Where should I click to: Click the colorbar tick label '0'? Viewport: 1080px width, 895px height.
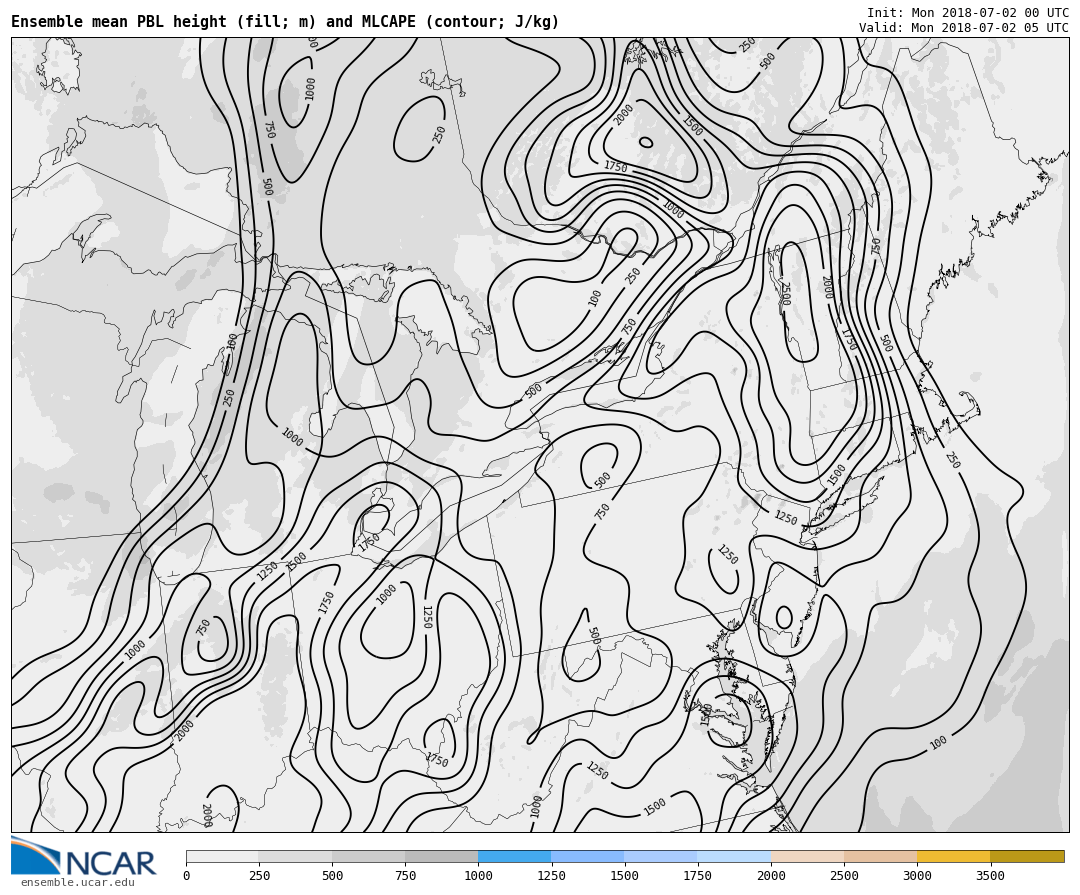187,876
